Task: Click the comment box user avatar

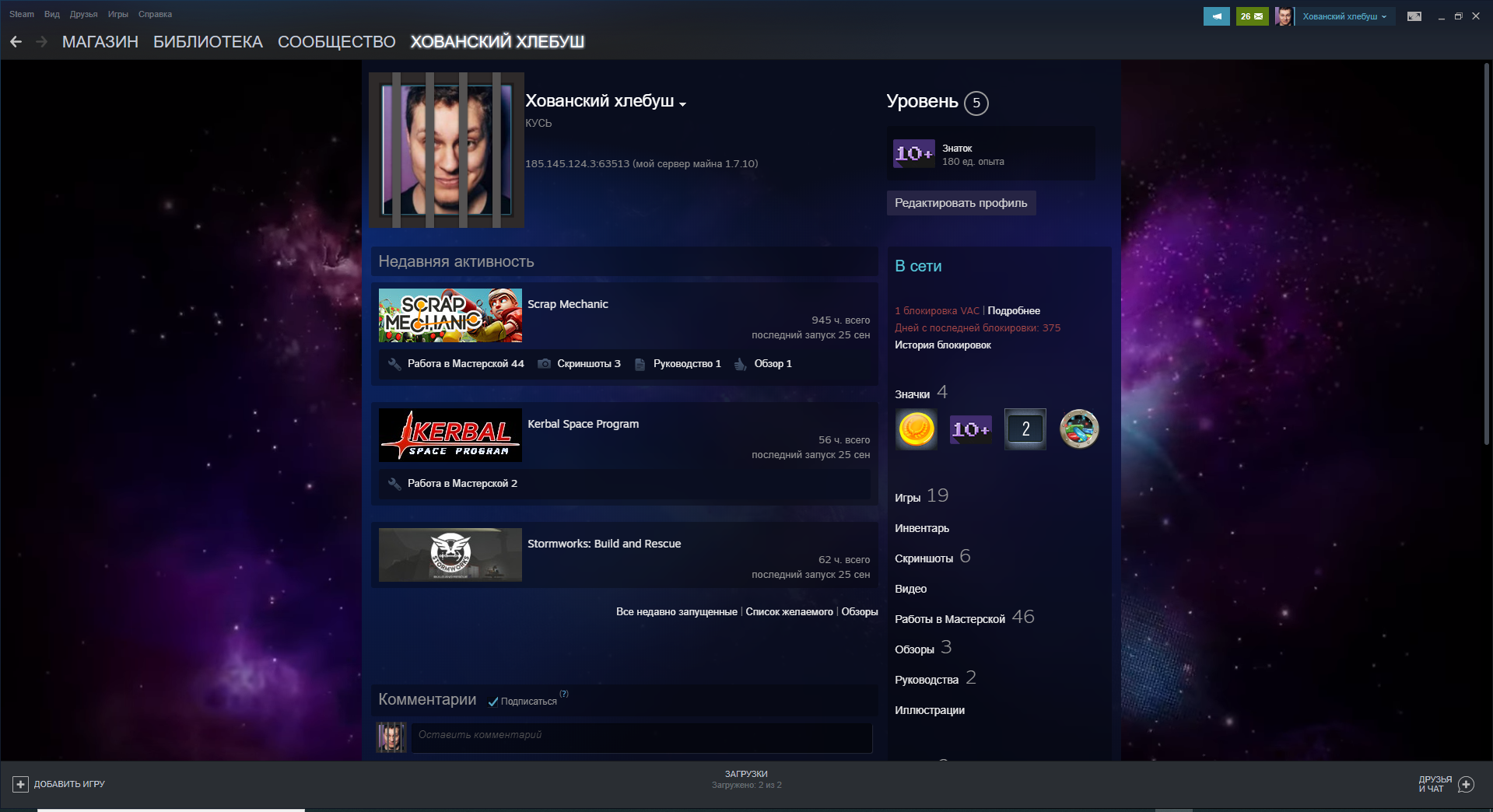Action: tap(391, 737)
